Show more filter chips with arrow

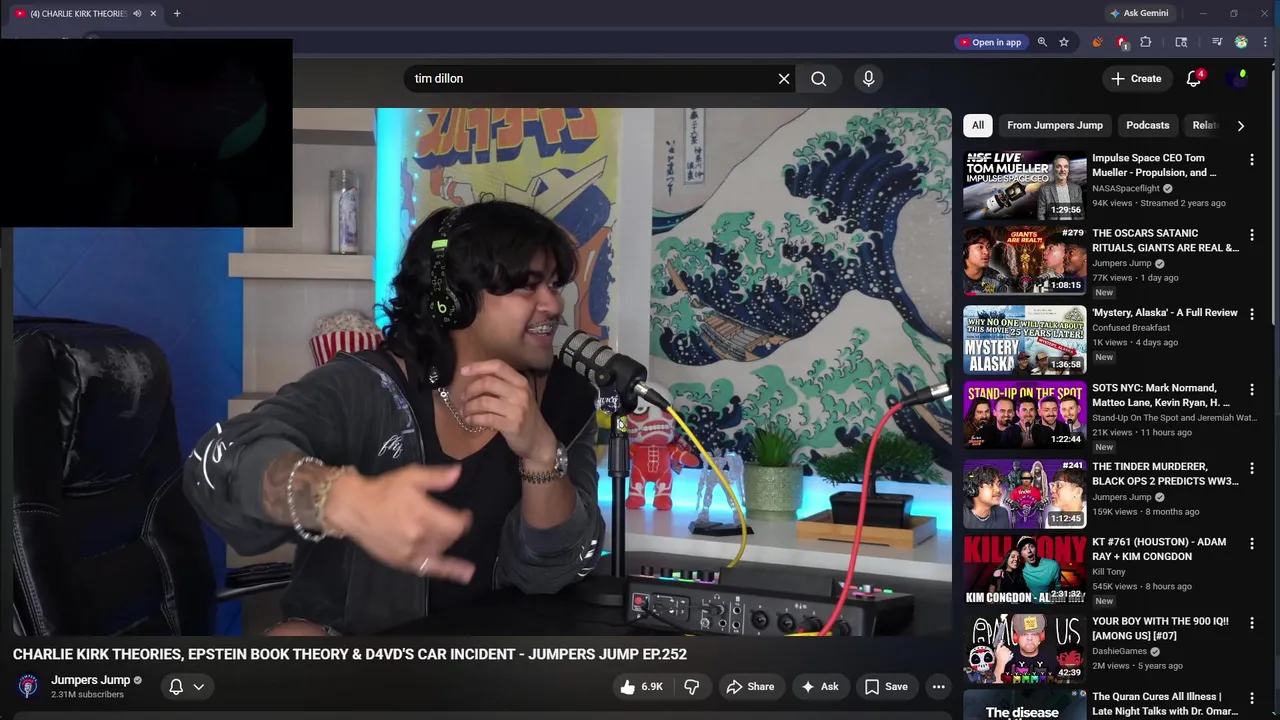click(x=1241, y=125)
